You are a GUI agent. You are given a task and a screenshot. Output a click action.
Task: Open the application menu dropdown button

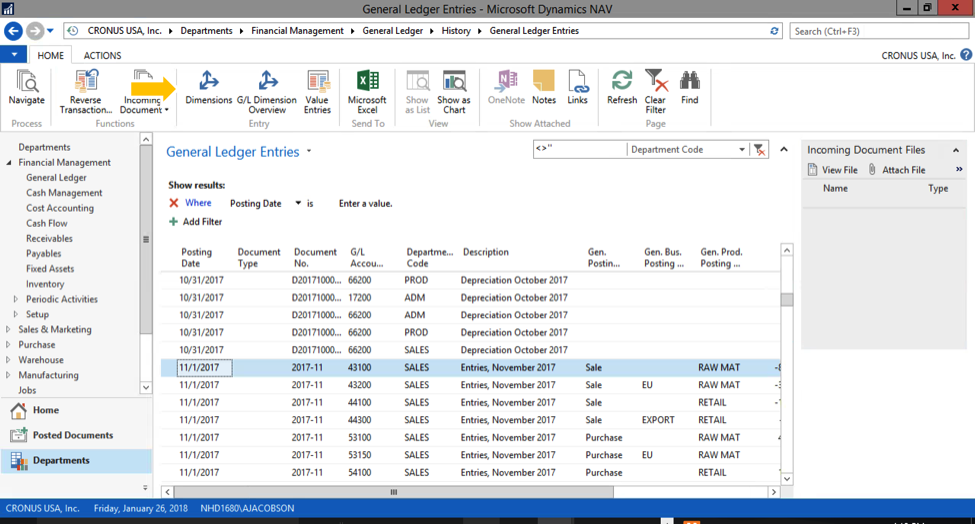(14, 55)
